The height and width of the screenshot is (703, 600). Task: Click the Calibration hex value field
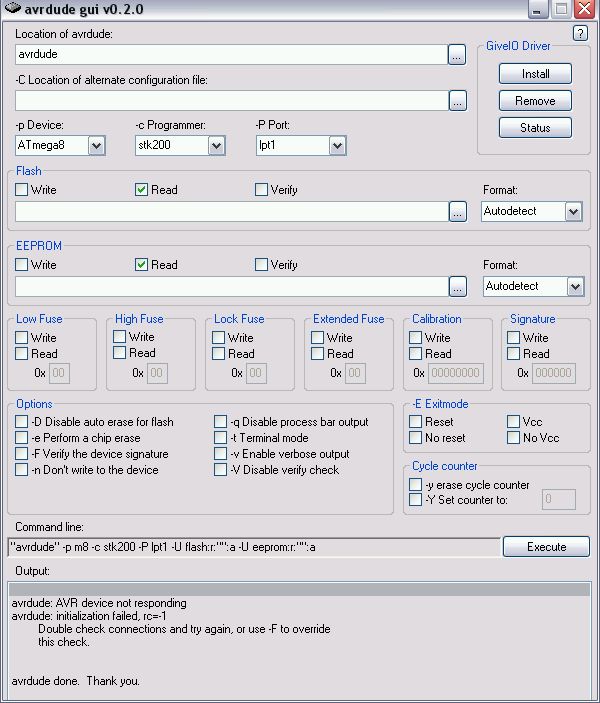pos(456,373)
